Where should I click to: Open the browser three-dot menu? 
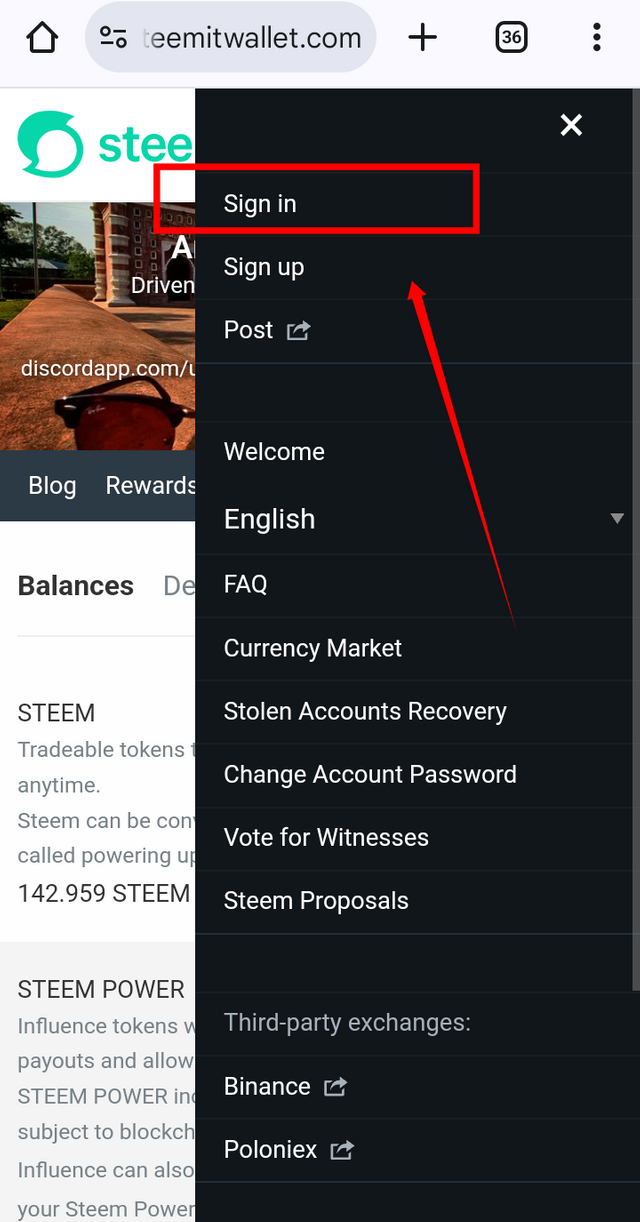tap(597, 39)
